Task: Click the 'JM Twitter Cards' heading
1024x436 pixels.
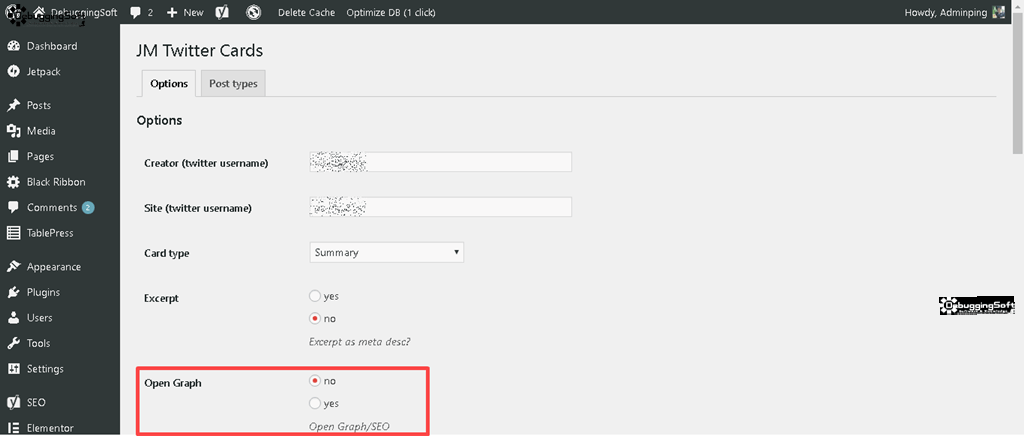Action: click(x=199, y=50)
